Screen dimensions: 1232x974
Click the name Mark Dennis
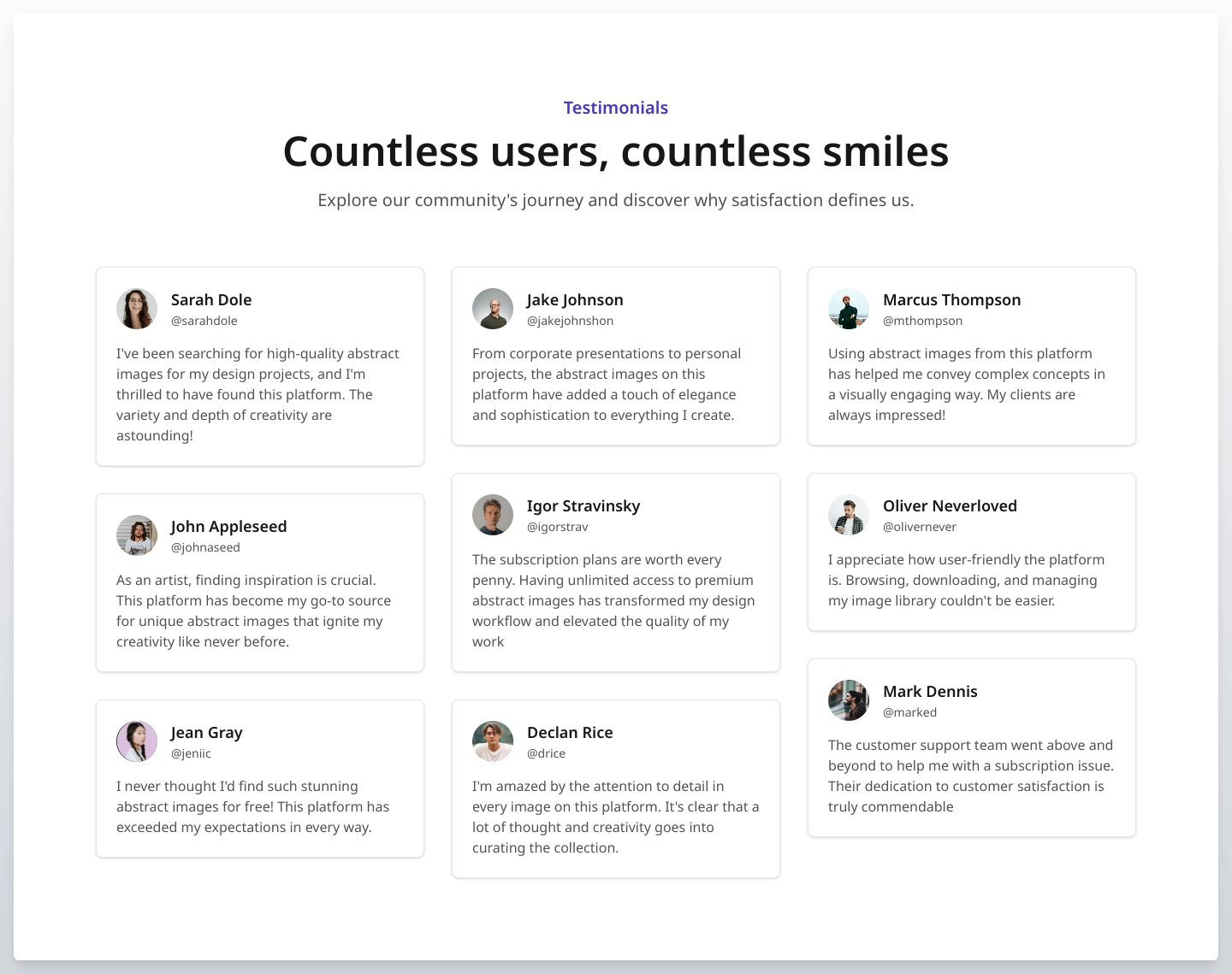click(930, 691)
